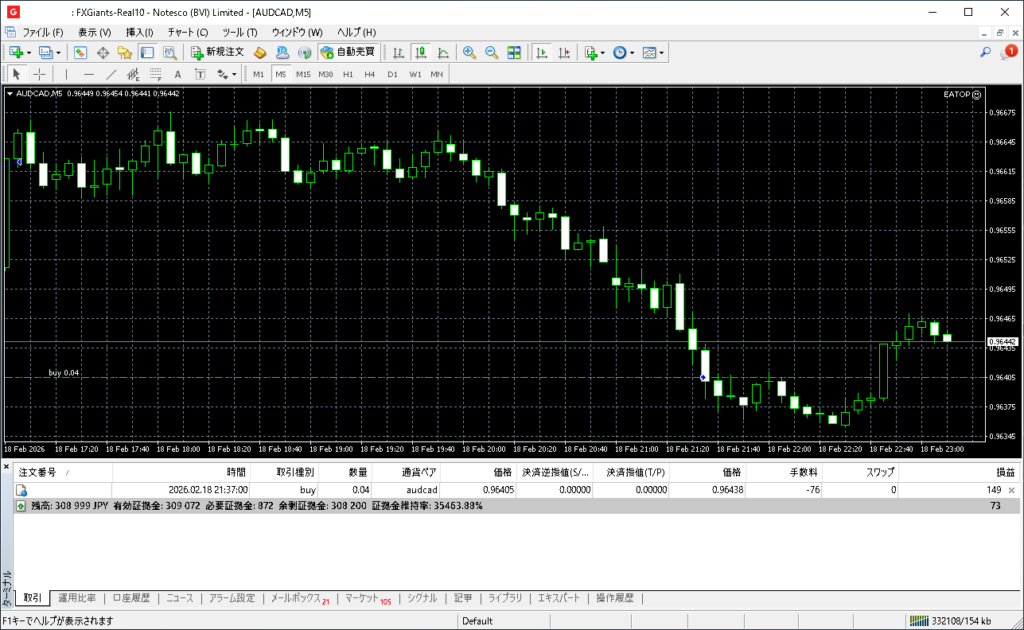The image size is (1024, 630).
Task: Select the crosshair cursor tool
Action: tap(39, 74)
